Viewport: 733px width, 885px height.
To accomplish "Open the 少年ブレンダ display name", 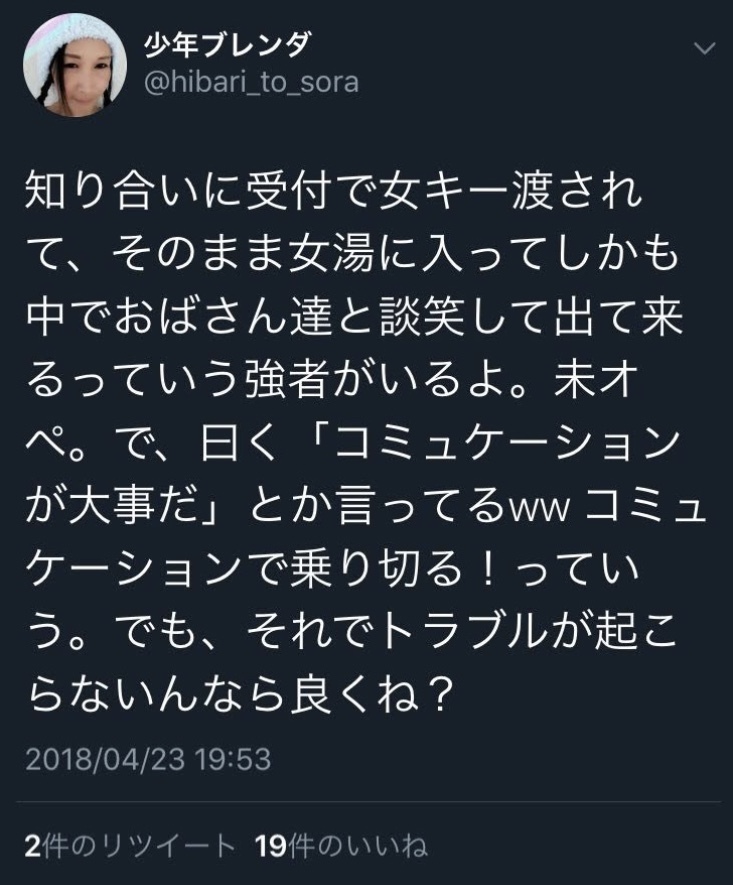I will tap(229, 45).
